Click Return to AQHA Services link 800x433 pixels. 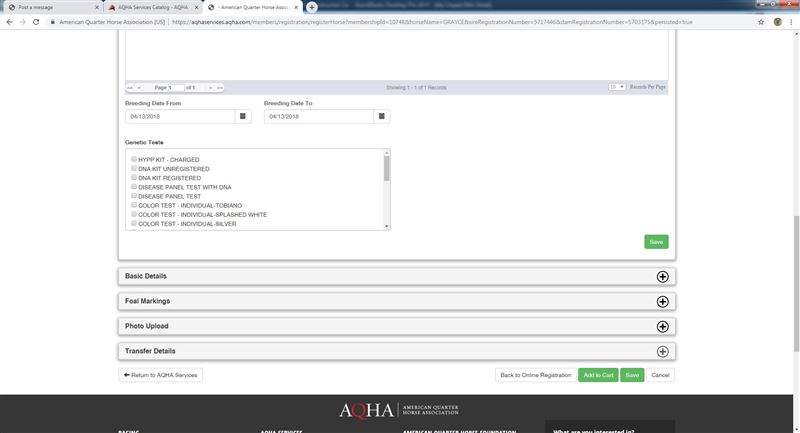161,375
